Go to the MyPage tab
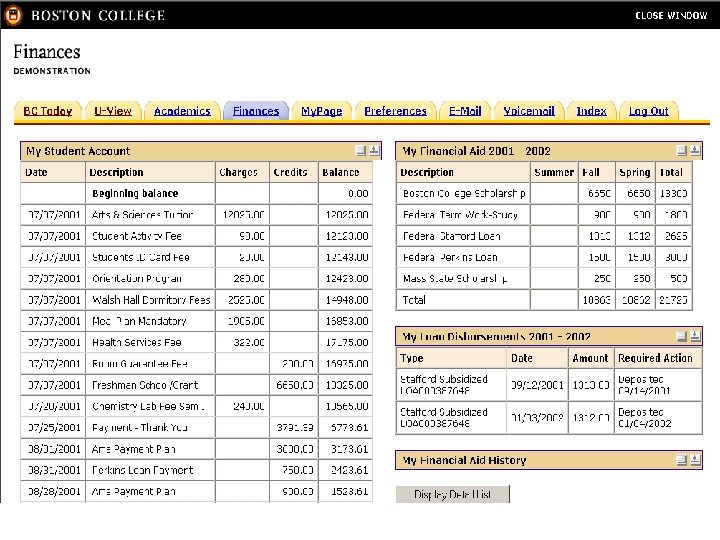Screen dimensions: 720x540 tap(321, 111)
